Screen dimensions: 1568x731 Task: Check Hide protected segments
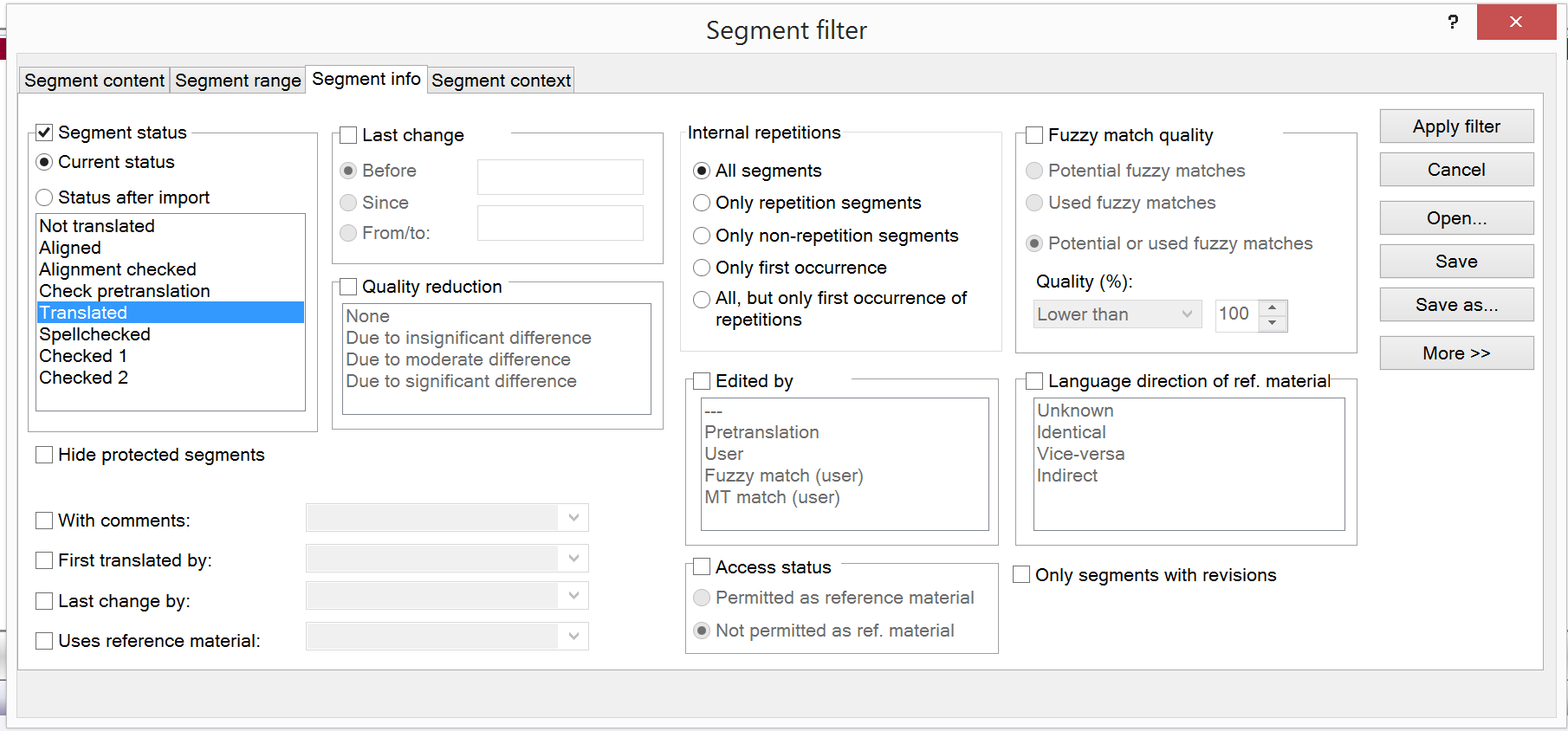44,455
